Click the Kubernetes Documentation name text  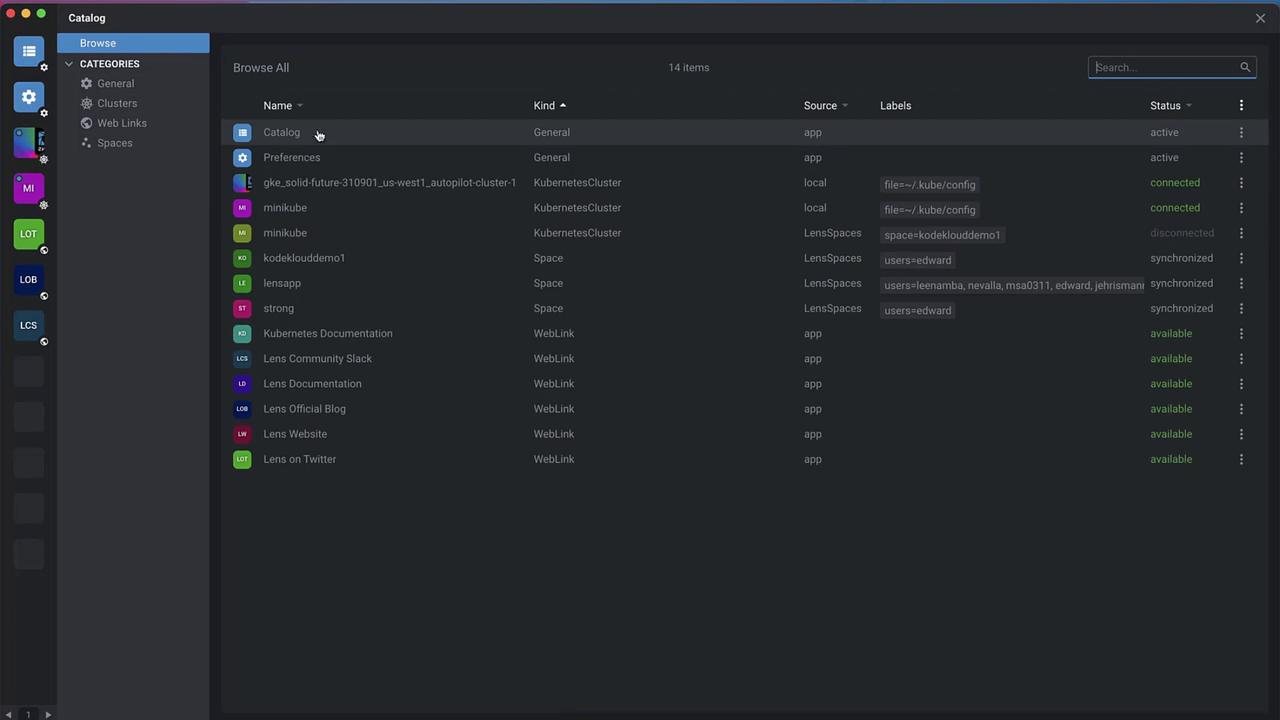point(328,333)
